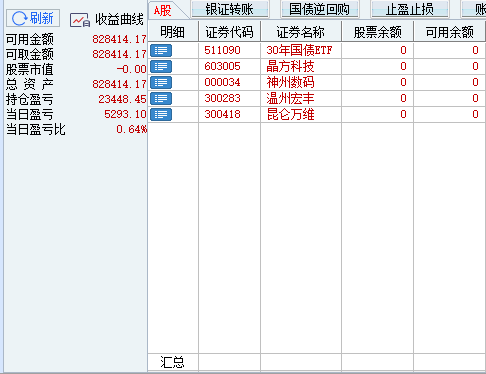The height and width of the screenshot is (374, 486).
Task: Switch to the A股 tab
Action: [163, 11]
